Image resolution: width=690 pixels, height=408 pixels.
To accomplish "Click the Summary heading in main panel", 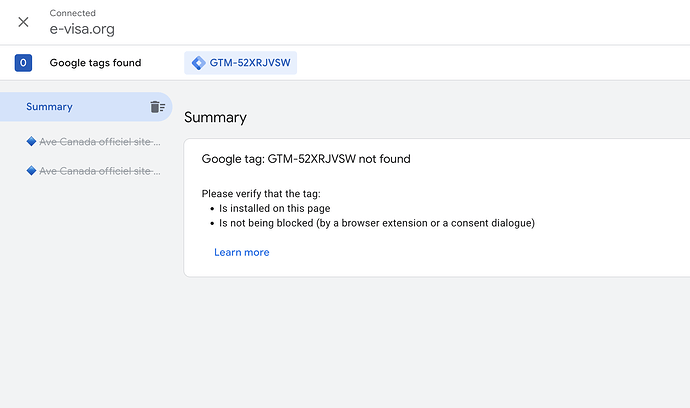I will click(x=215, y=117).
